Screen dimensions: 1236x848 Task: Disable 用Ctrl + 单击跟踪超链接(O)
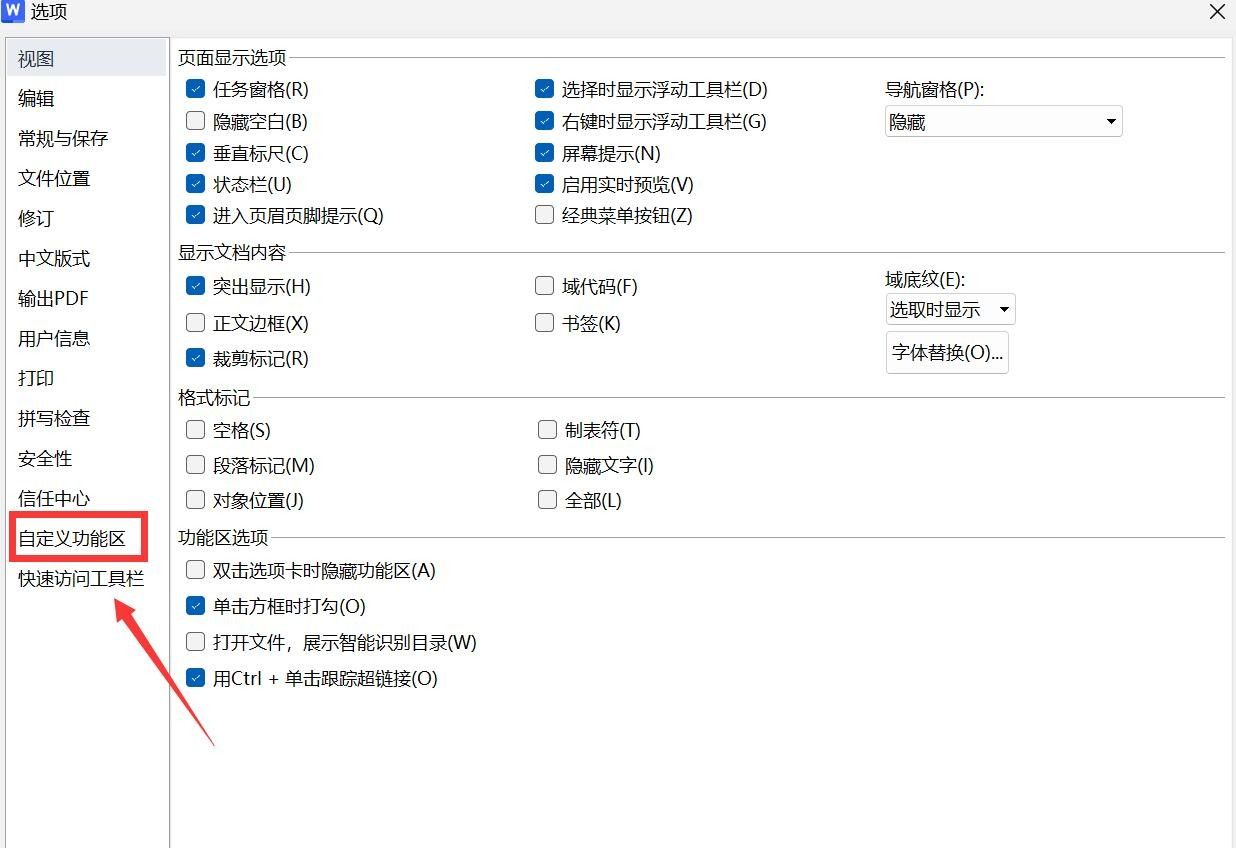[x=196, y=678]
